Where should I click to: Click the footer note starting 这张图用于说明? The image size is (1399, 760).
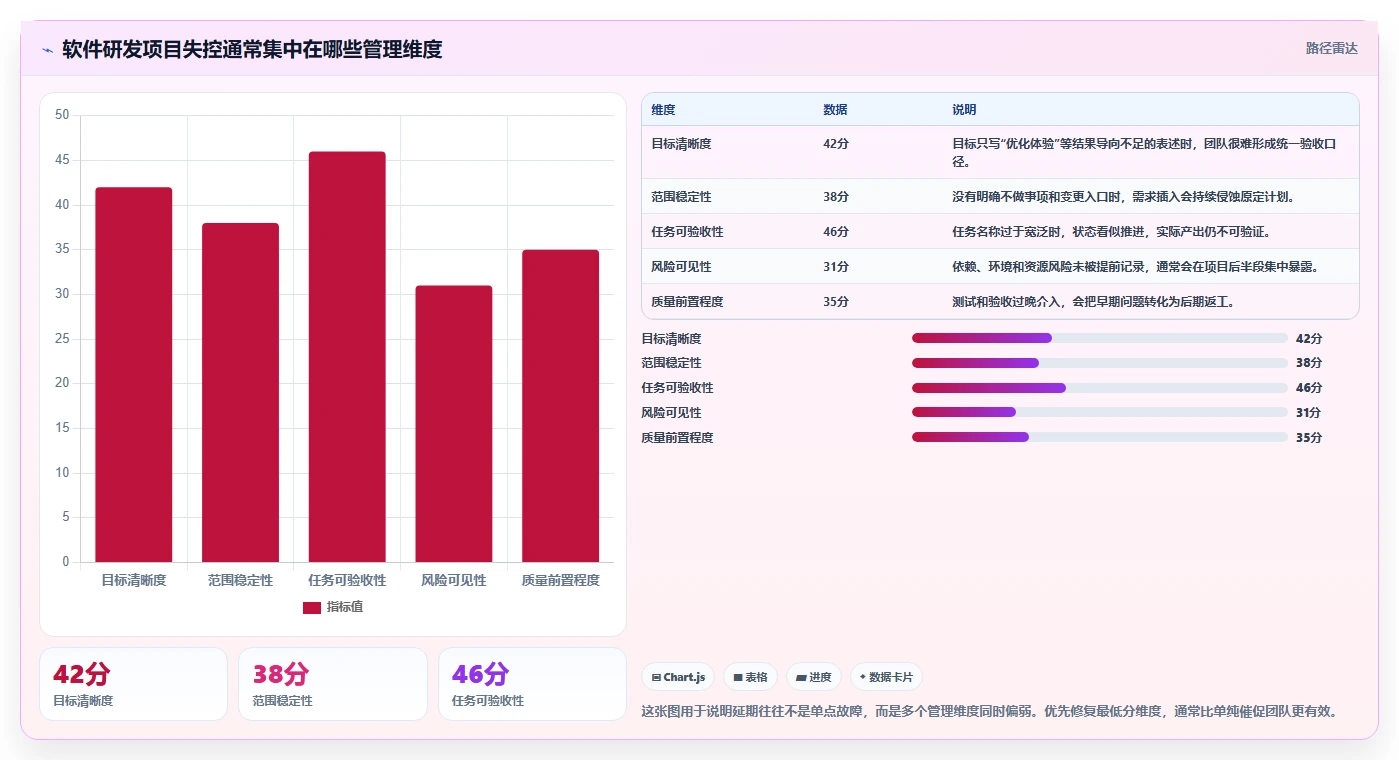tap(989, 712)
